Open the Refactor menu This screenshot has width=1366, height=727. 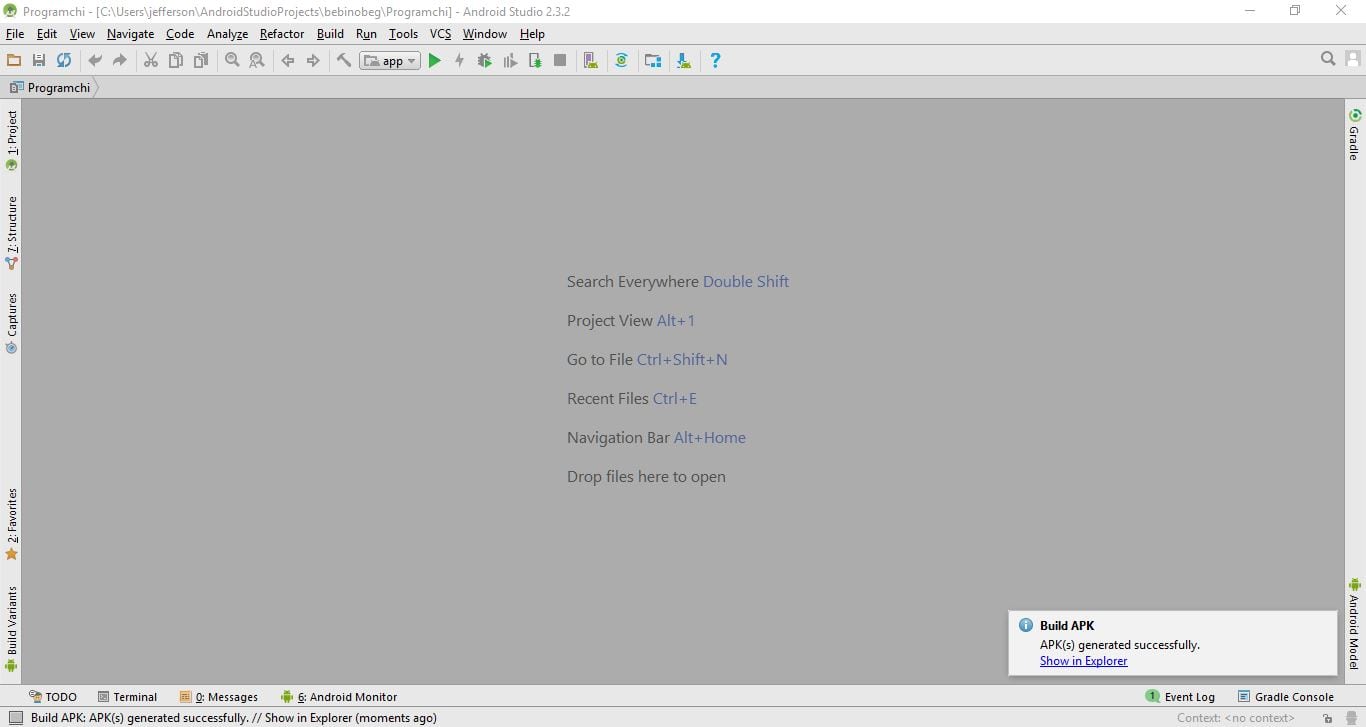click(x=282, y=34)
